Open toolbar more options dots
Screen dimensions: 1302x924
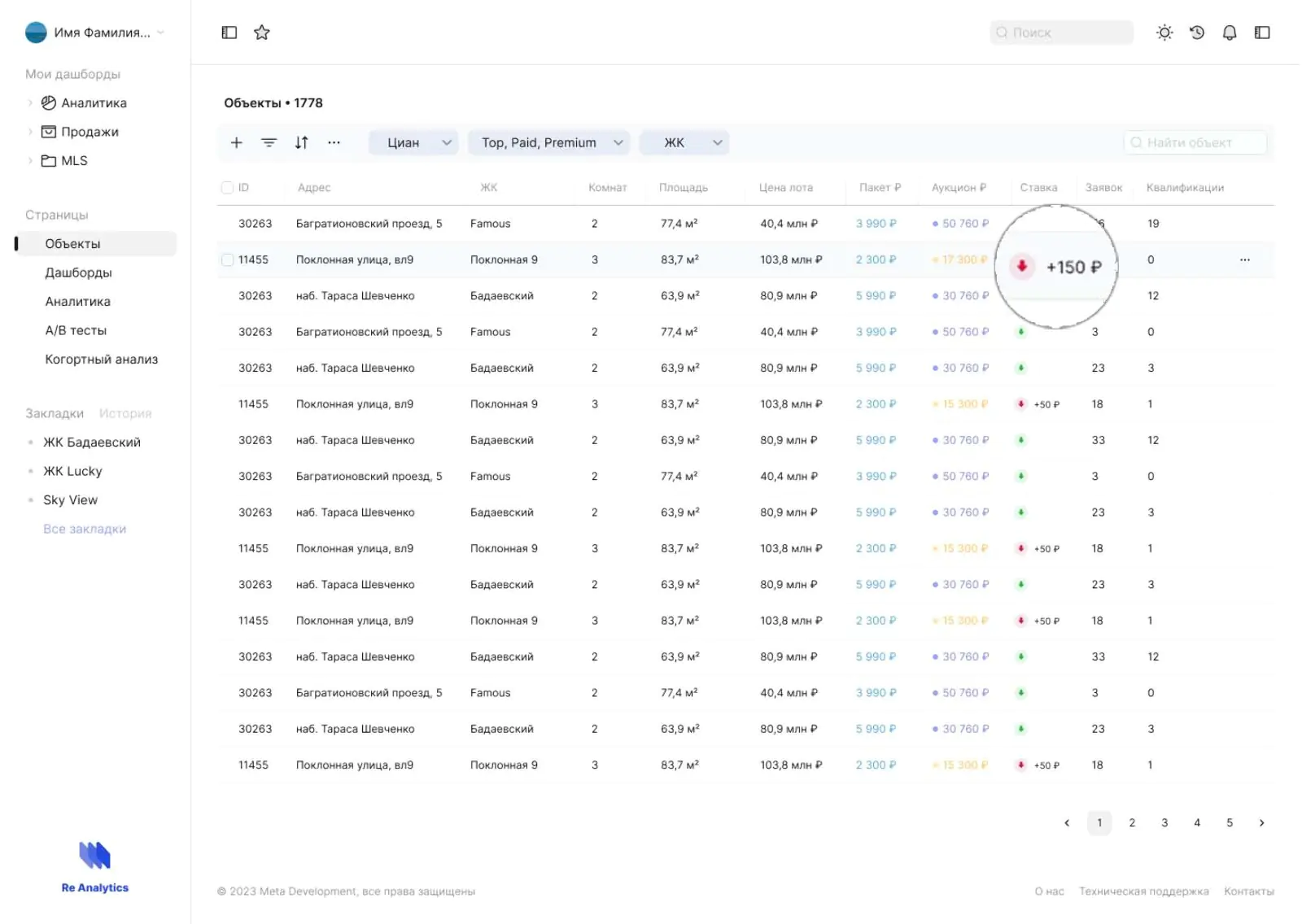tap(334, 142)
